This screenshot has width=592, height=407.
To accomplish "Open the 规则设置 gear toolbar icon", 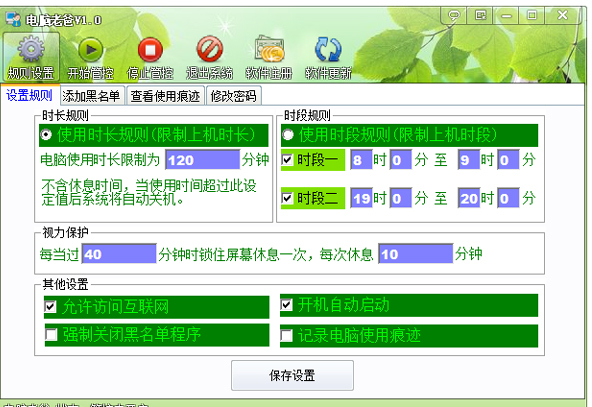I will click(31, 49).
